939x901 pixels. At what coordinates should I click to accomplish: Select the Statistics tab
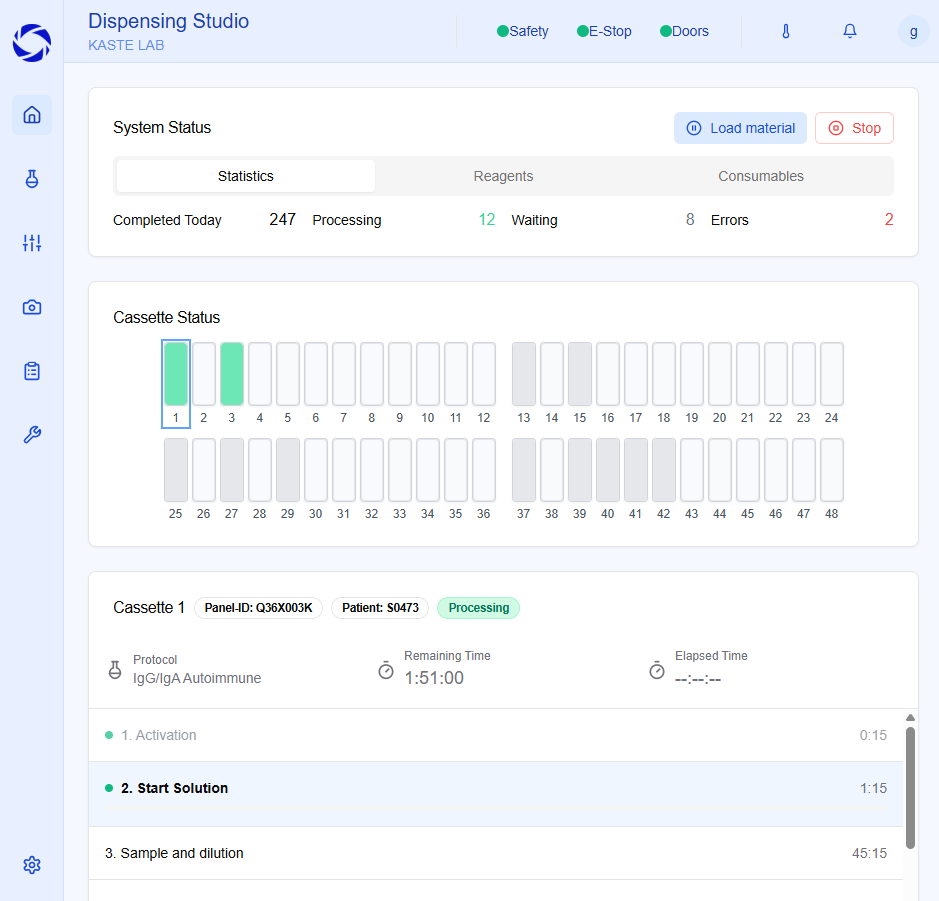click(246, 176)
